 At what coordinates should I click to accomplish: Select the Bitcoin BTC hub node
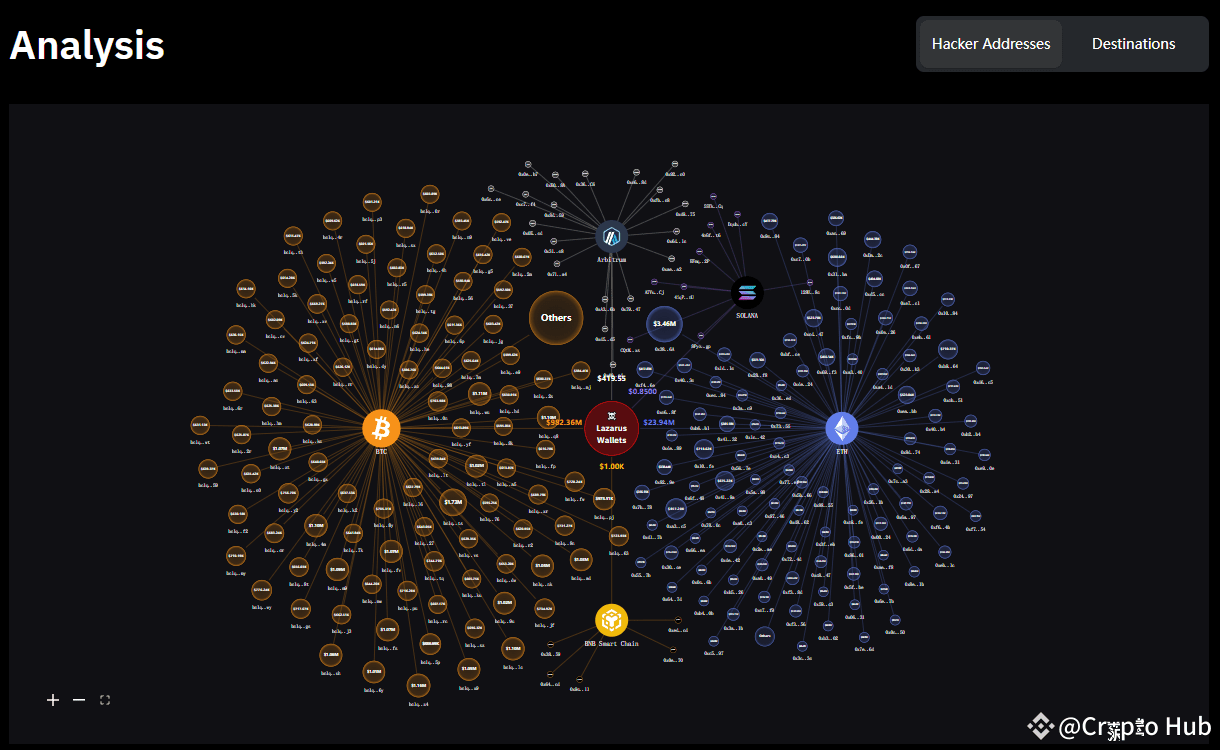click(381, 428)
